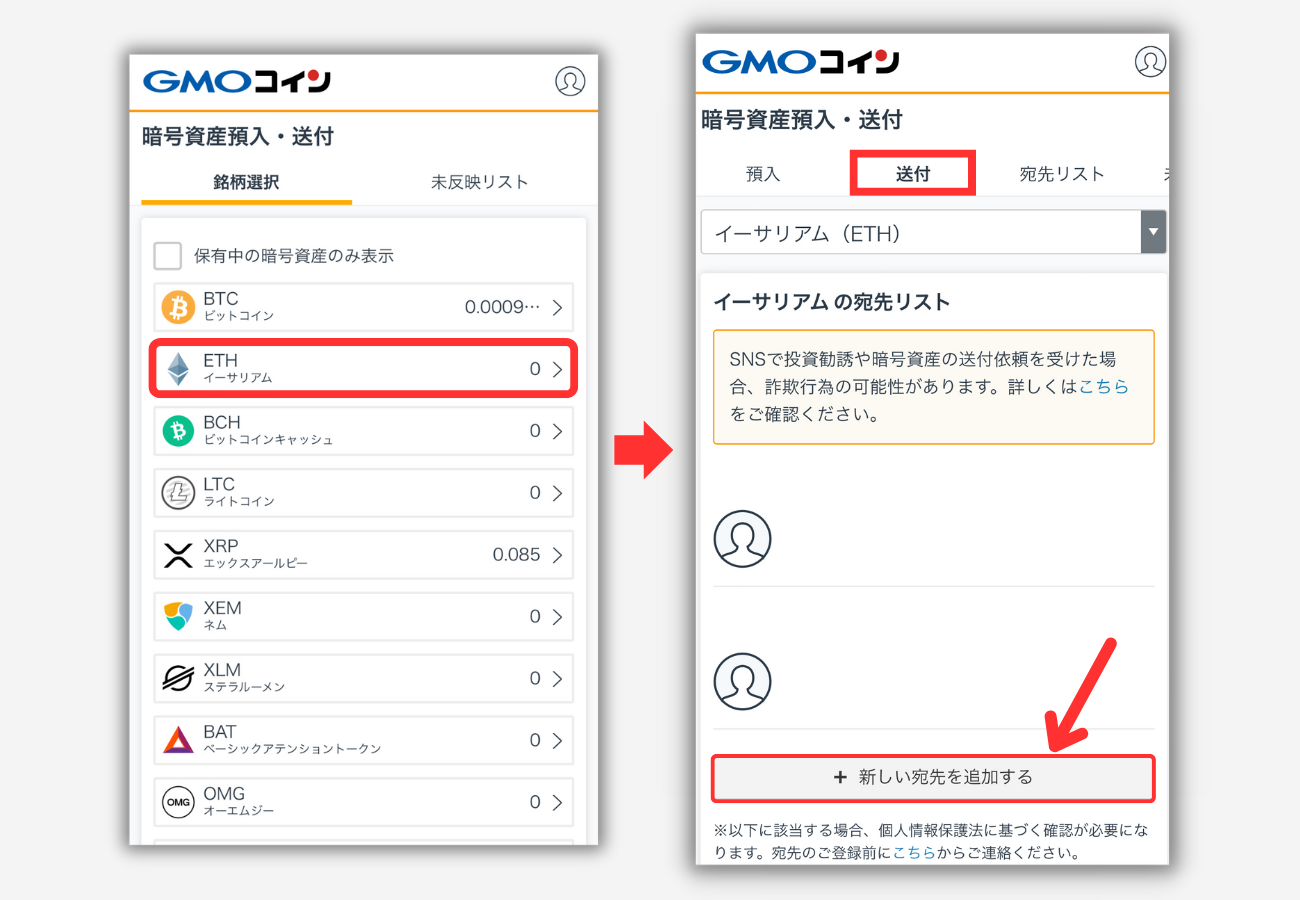
Task: Switch to the 預入 tab
Action: (763, 174)
